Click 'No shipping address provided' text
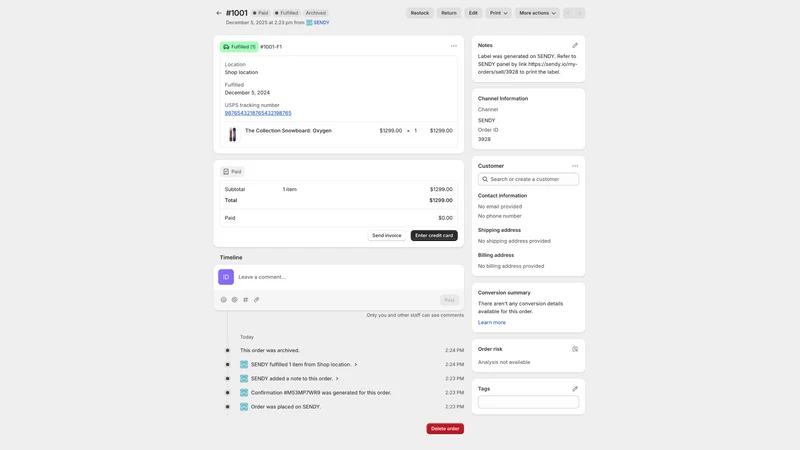 pos(514,241)
